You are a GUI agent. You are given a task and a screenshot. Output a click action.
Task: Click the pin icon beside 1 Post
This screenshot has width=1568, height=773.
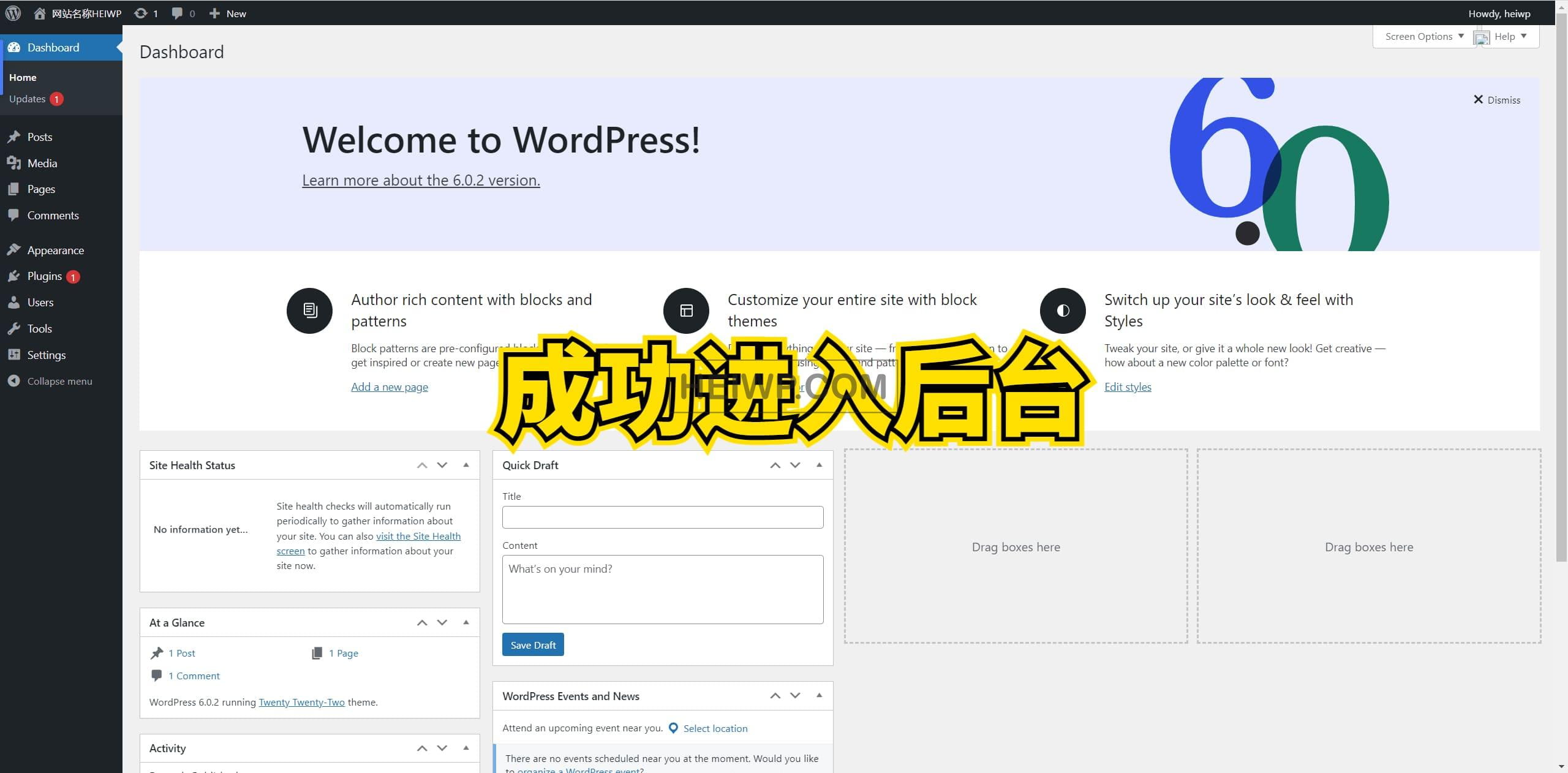[157, 653]
